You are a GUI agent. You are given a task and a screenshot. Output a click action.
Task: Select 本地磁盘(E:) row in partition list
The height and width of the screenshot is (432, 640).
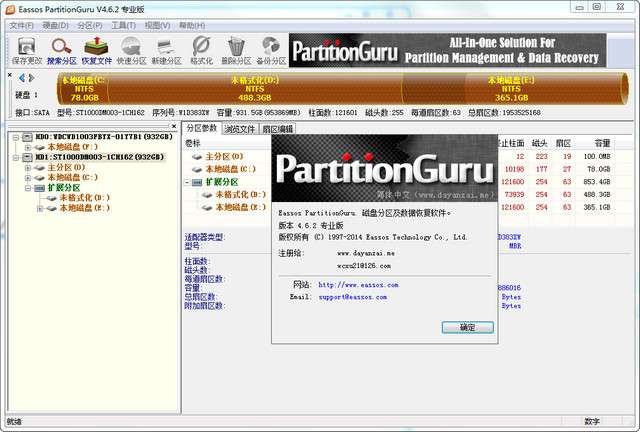[x=240, y=207]
